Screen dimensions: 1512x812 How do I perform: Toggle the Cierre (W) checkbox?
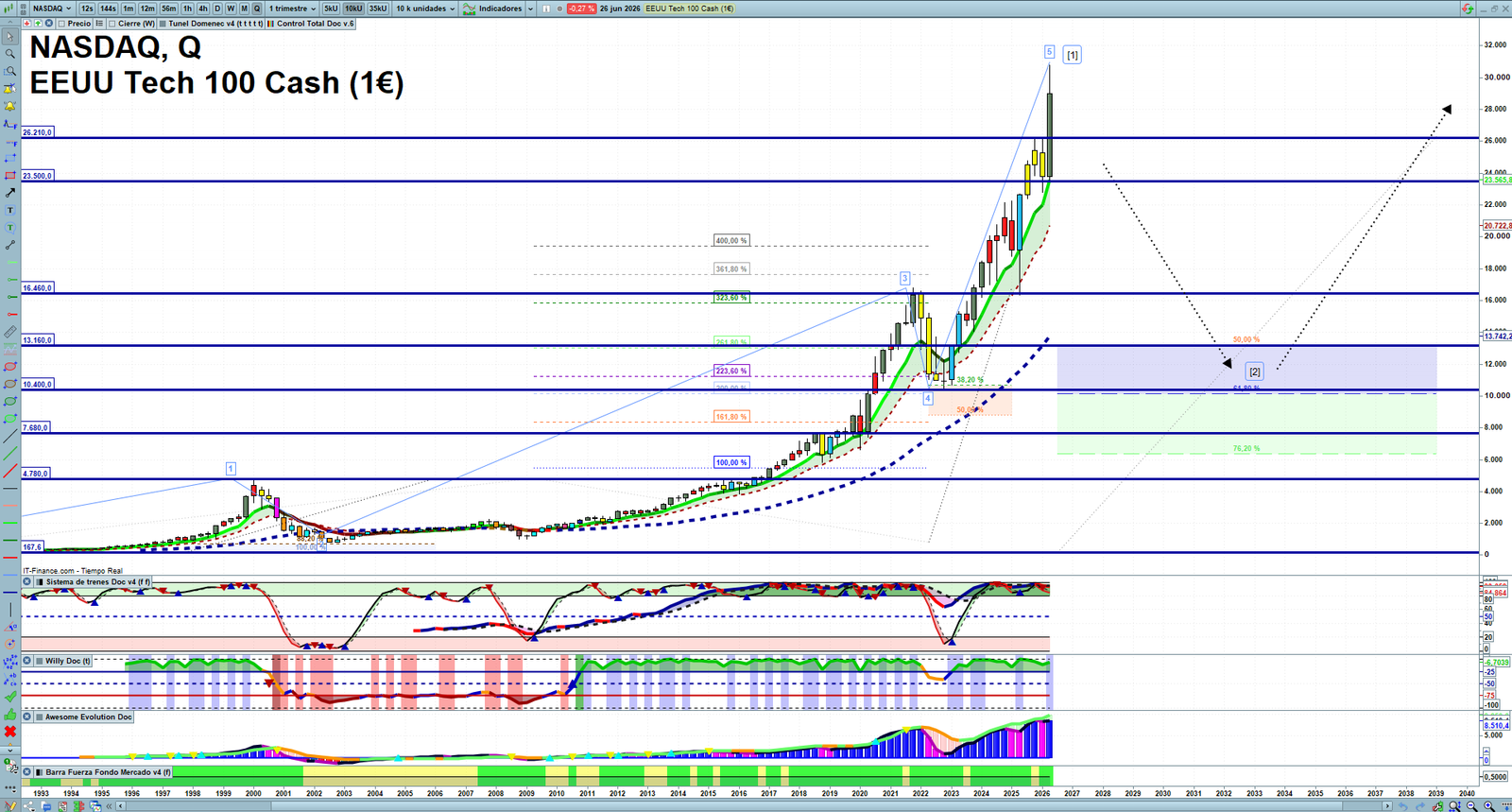tap(112, 24)
